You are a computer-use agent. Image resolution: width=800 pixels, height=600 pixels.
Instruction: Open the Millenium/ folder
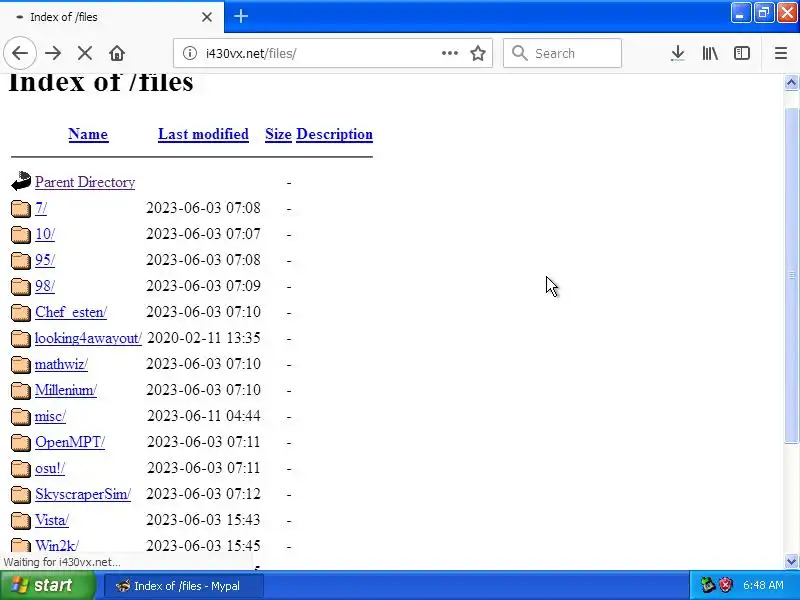click(x=66, y=390)
